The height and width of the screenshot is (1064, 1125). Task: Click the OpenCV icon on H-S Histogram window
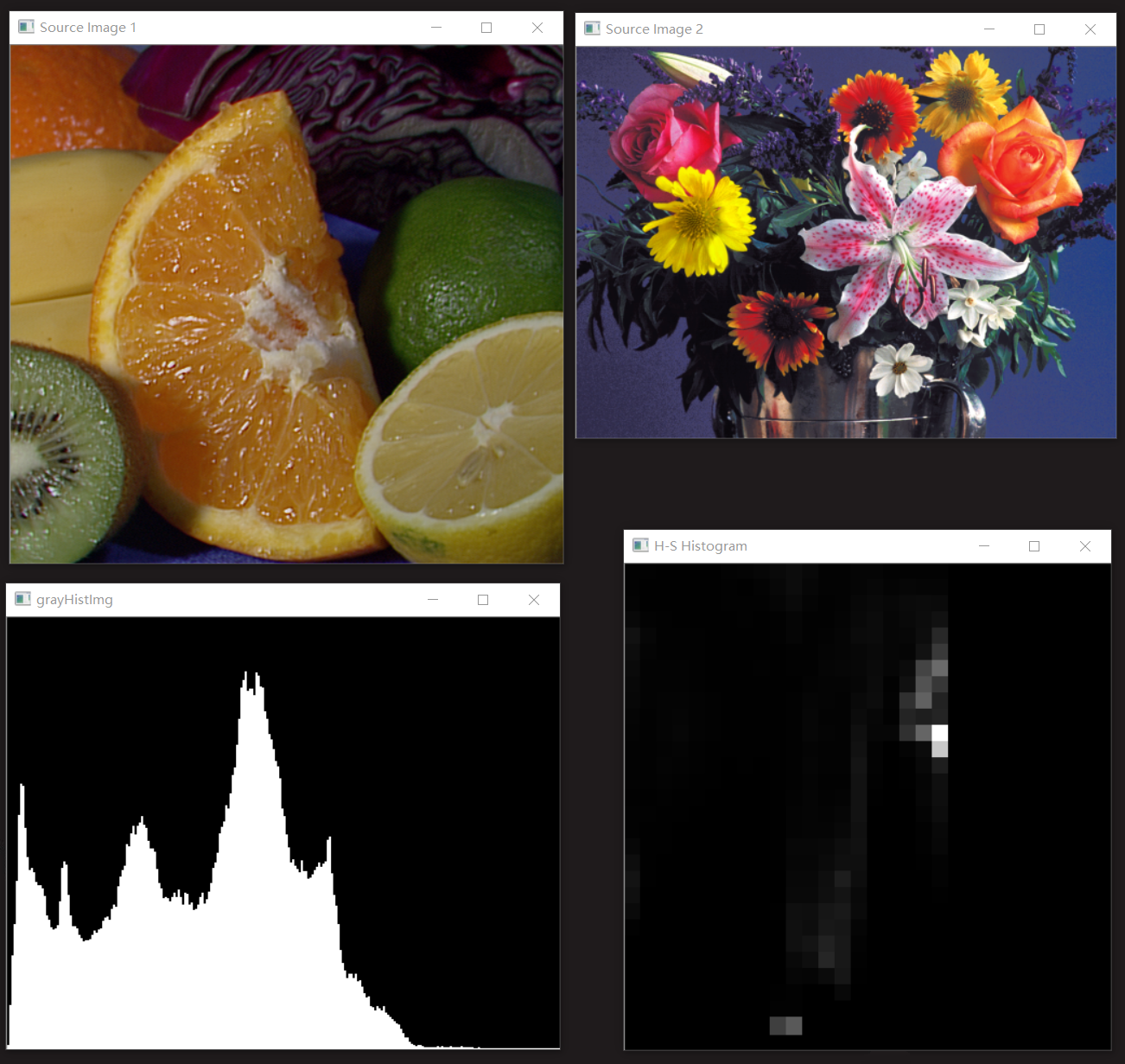(x=641, y=545)
